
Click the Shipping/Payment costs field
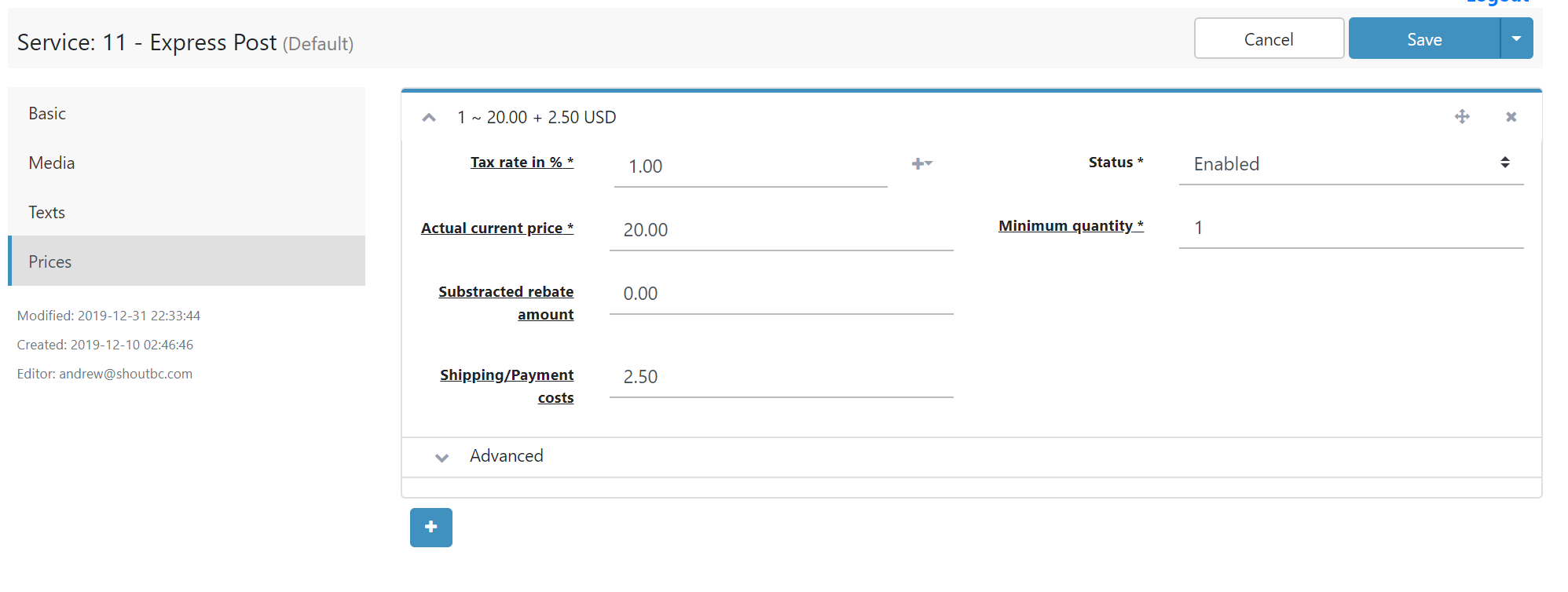pos(782,377)
